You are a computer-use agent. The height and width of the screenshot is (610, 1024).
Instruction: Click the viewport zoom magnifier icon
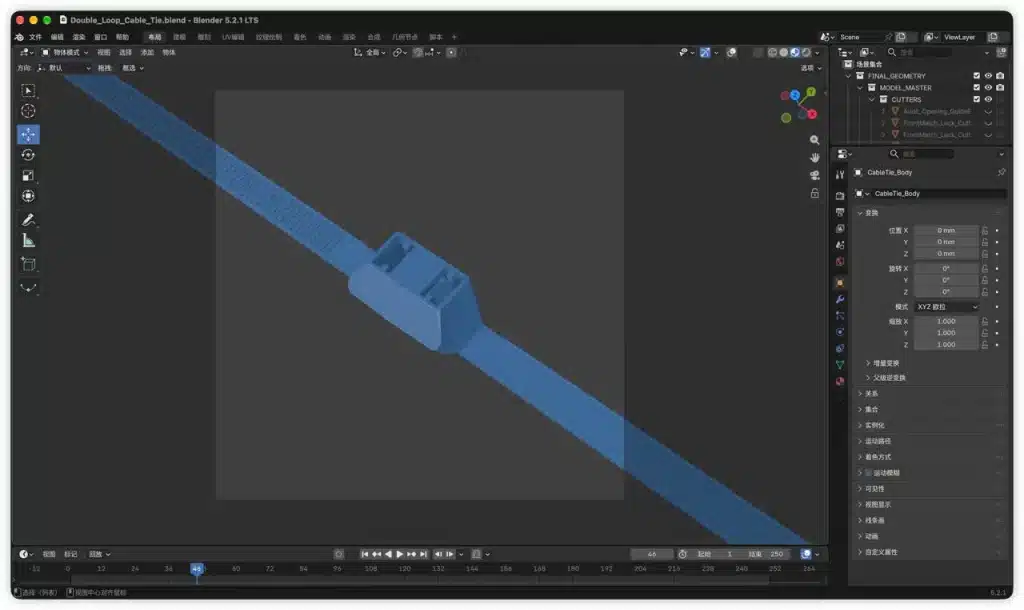coord(814,140)
